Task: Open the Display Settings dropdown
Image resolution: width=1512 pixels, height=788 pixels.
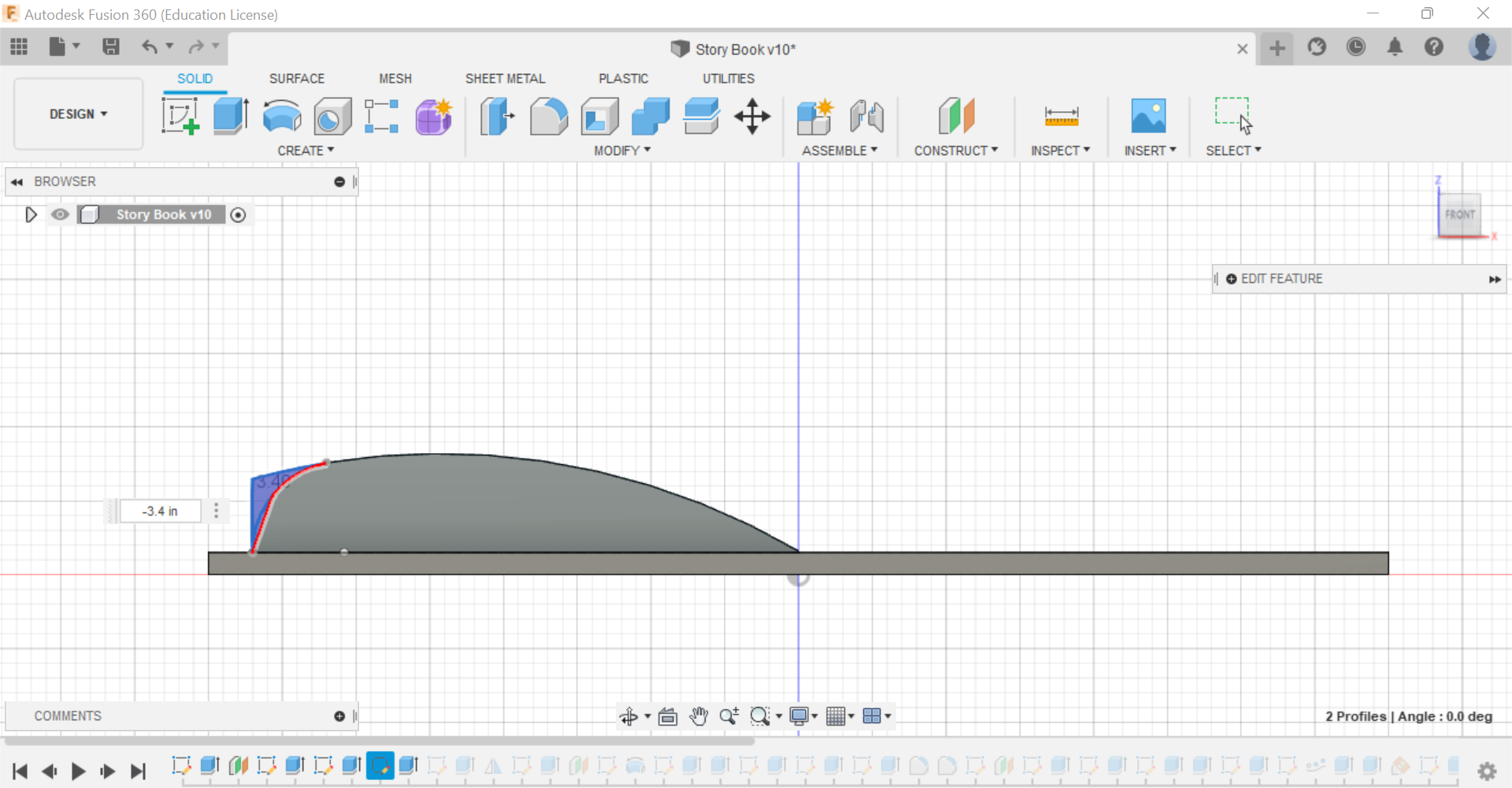Action: [x=803, y=716]
